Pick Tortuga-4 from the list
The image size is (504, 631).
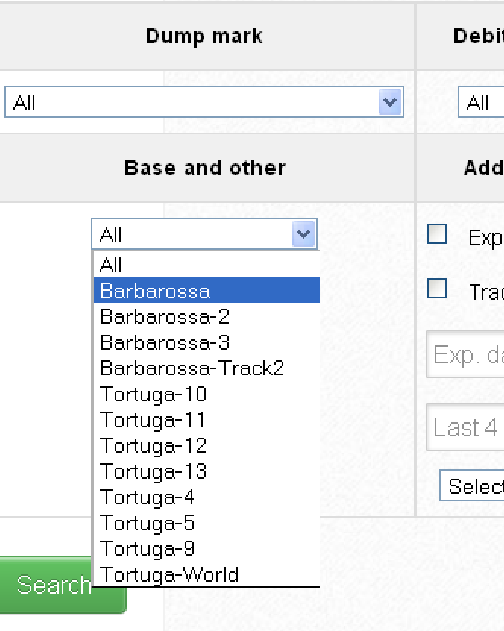click(x=207, y=497)
